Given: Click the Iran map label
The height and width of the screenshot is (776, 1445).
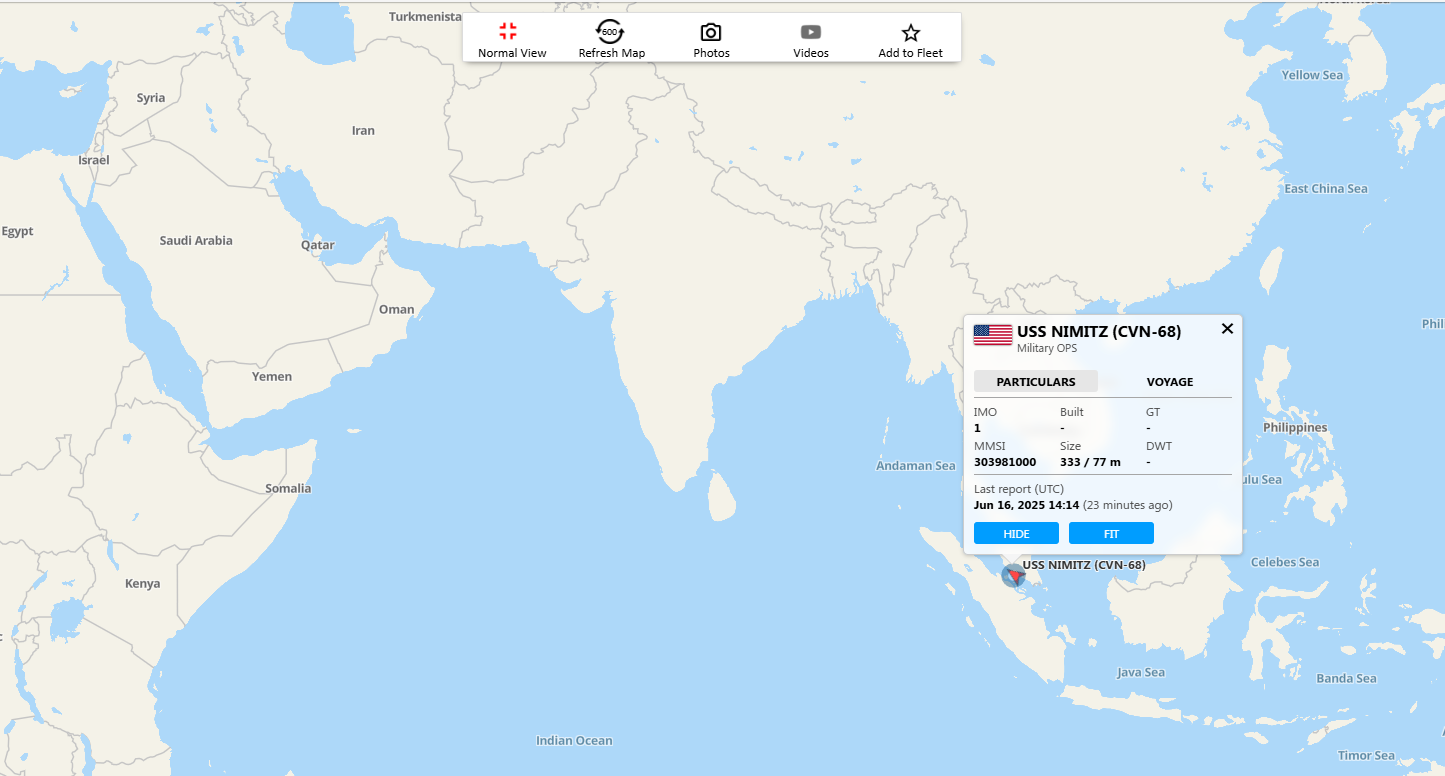Looking at the screenshot, I should pos(363,130).
